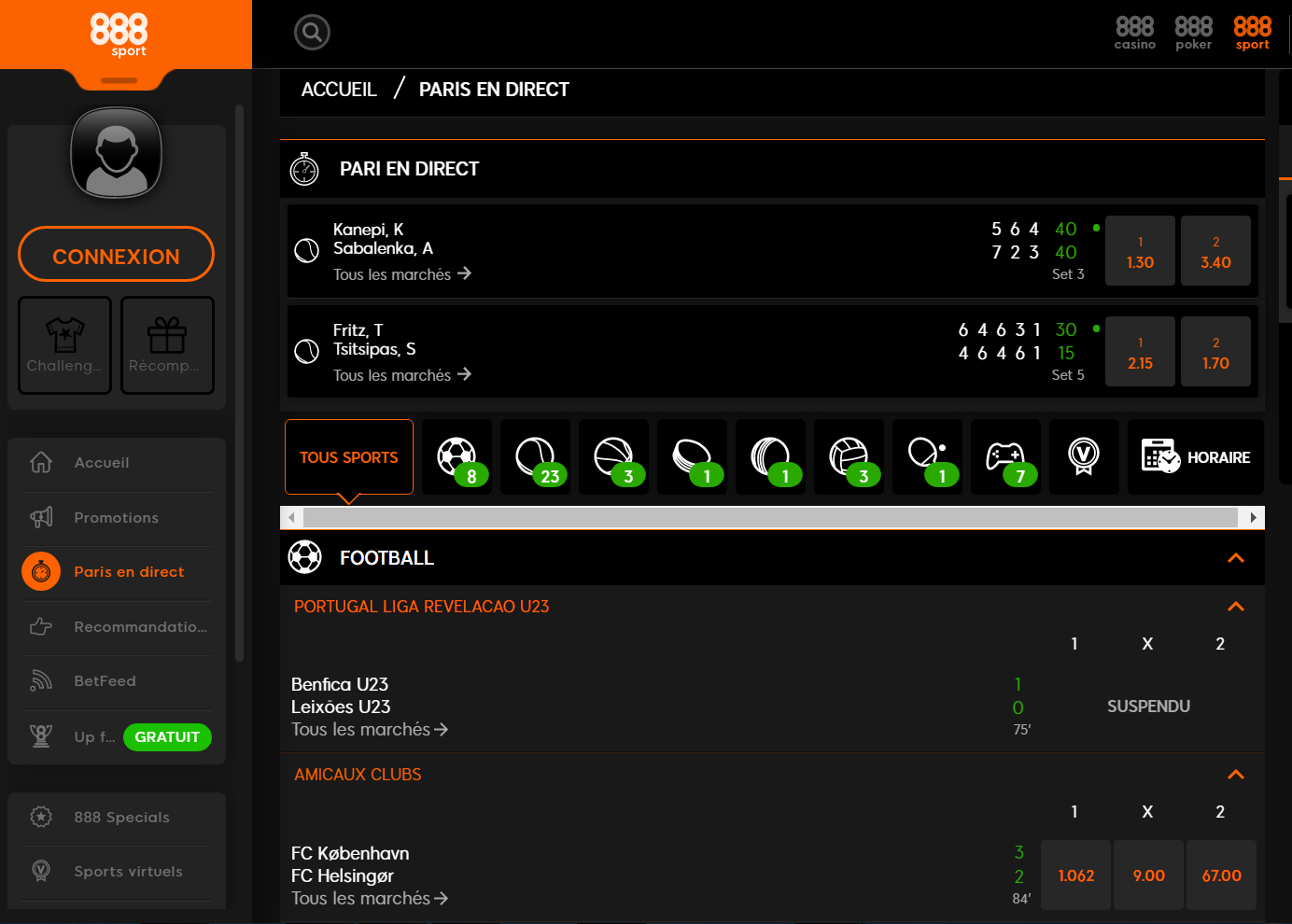
Task: Click ACCUEIL breadcrumb link
Action: pos(339,90)
